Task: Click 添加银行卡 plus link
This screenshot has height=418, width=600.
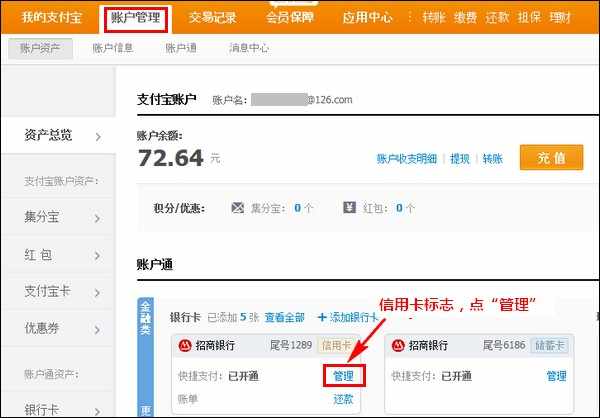Action: (x=348, y=317)
